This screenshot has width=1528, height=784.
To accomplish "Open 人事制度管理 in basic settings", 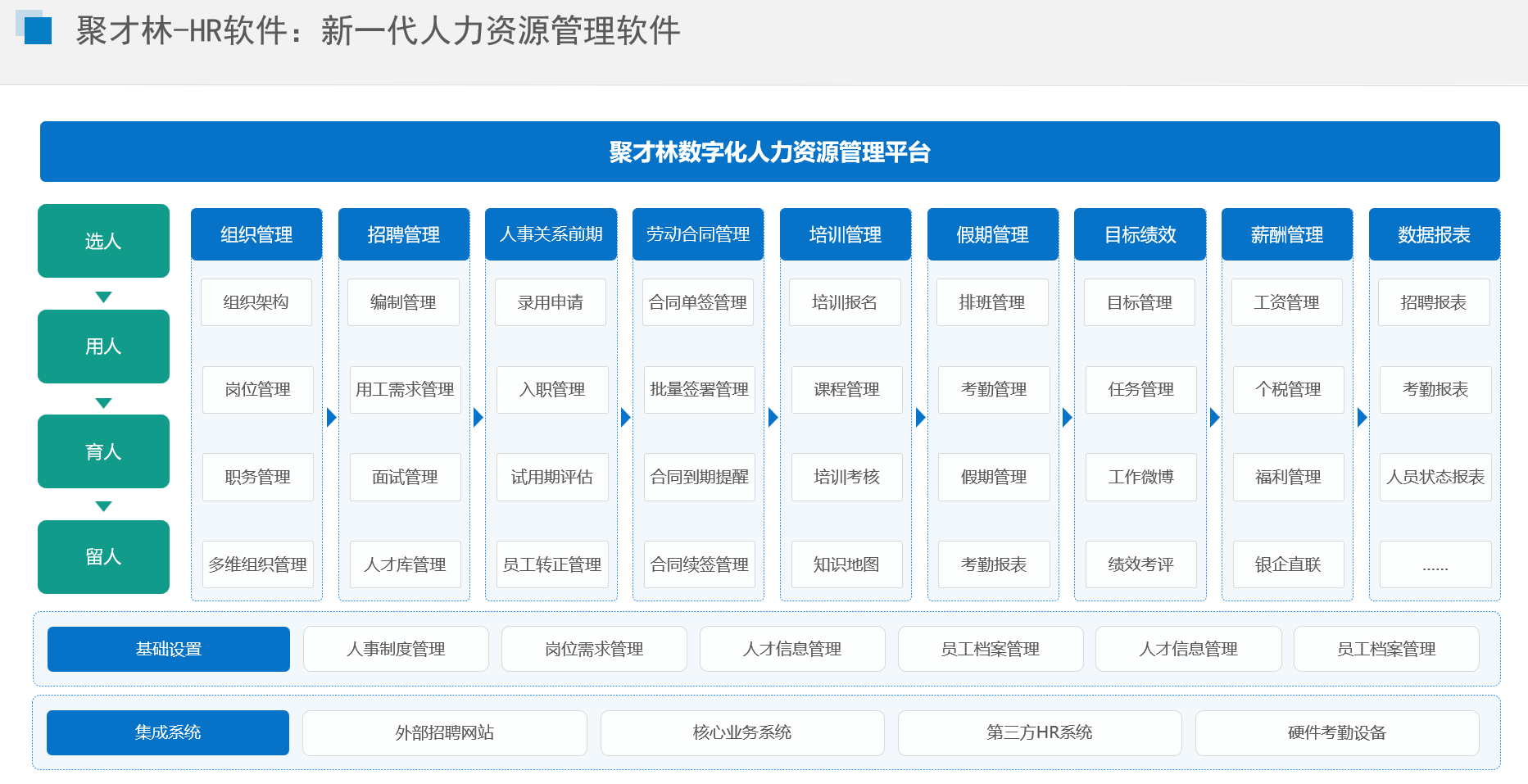I will pos(396,650).
